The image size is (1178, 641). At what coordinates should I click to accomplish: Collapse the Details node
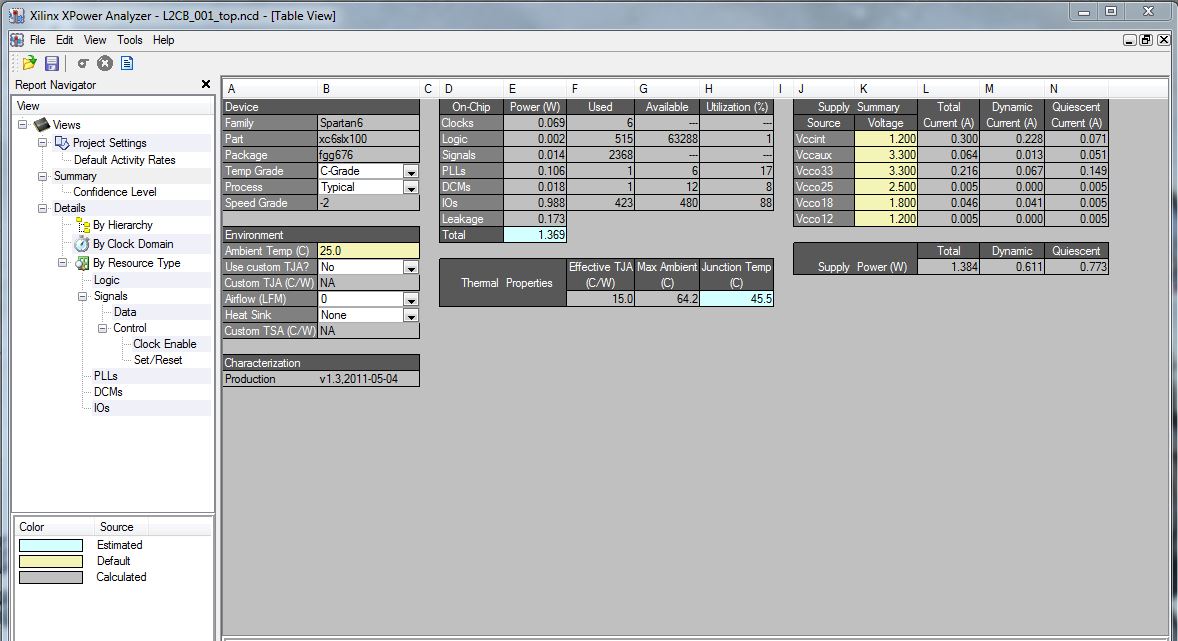[42, 208]
